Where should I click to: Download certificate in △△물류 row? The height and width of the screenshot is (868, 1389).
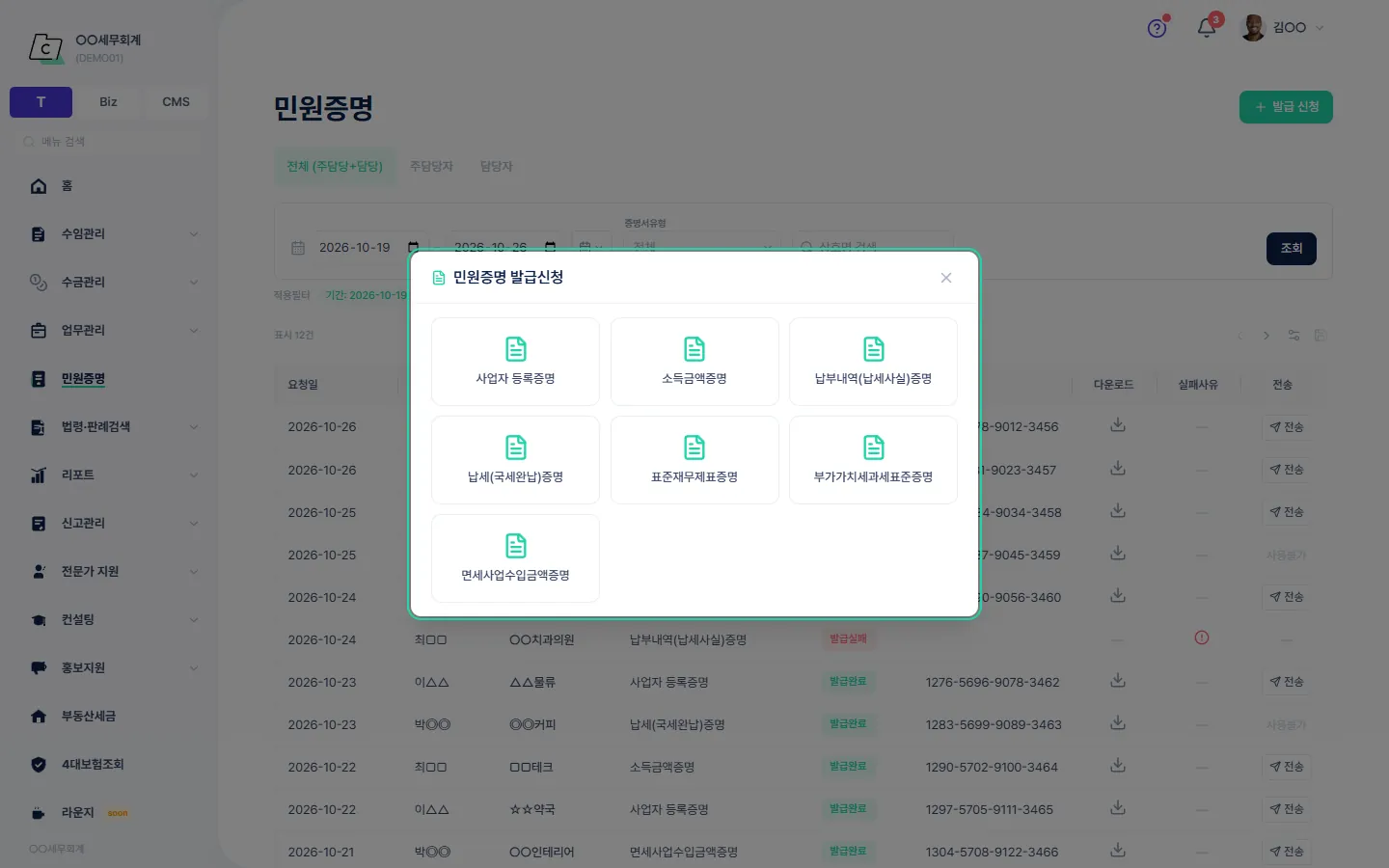pos(1118,681)
